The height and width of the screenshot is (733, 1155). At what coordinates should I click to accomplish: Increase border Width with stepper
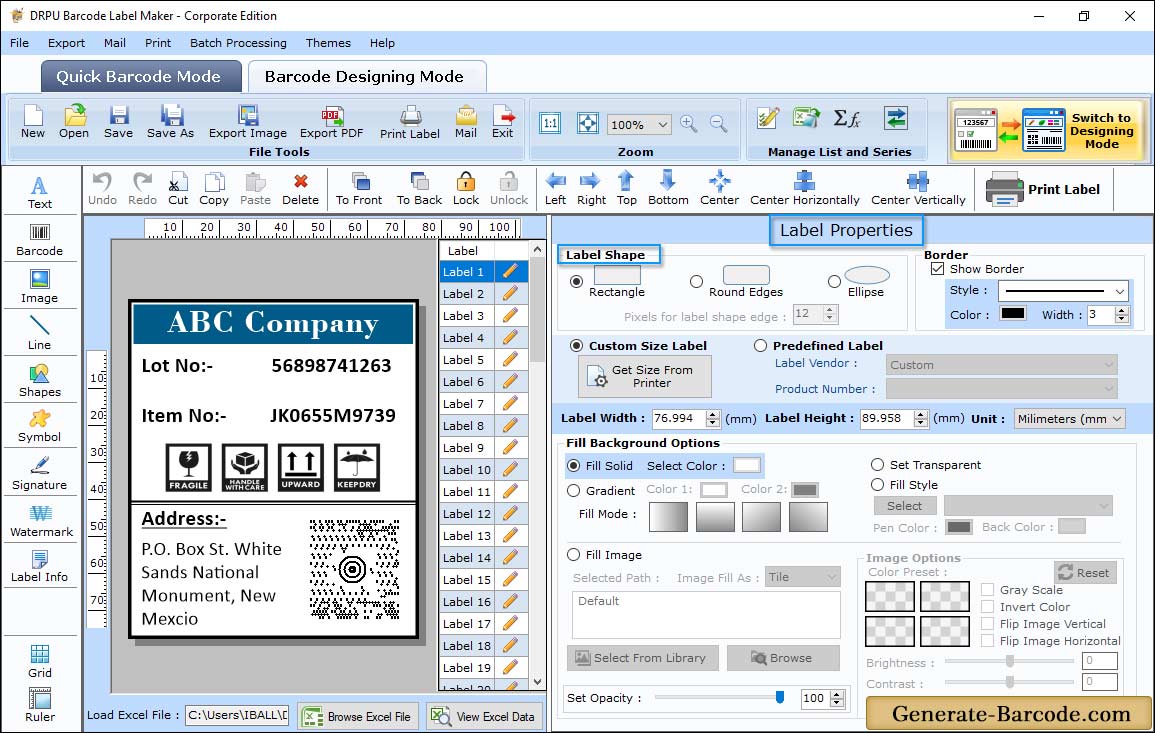(x=1122, y=311)
